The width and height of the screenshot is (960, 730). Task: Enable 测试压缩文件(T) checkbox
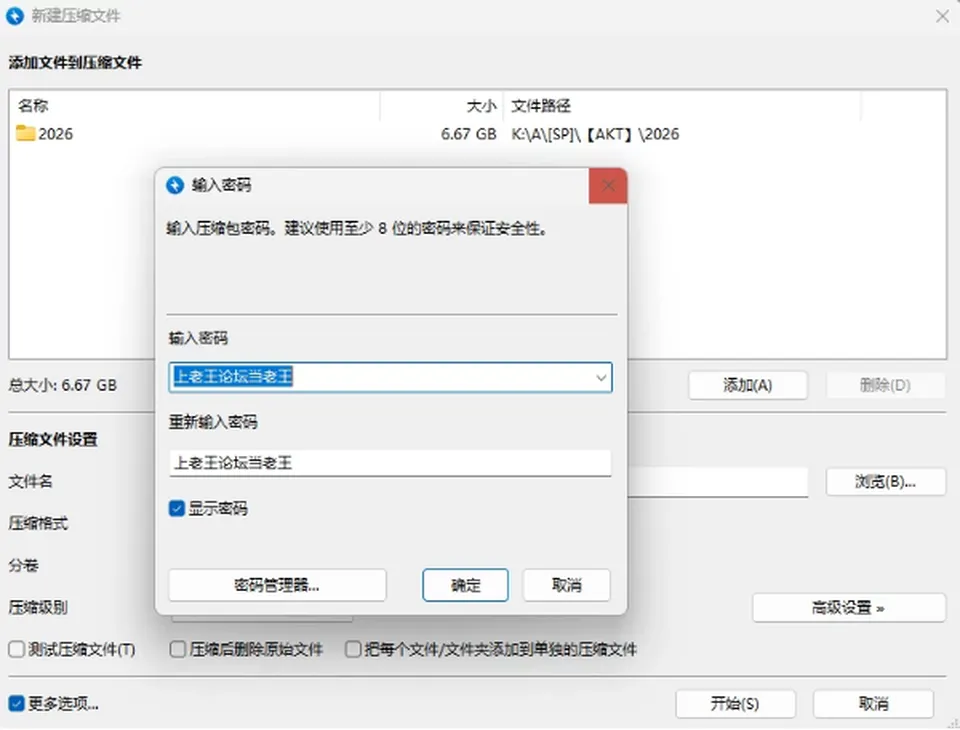(x=17, y=649)
